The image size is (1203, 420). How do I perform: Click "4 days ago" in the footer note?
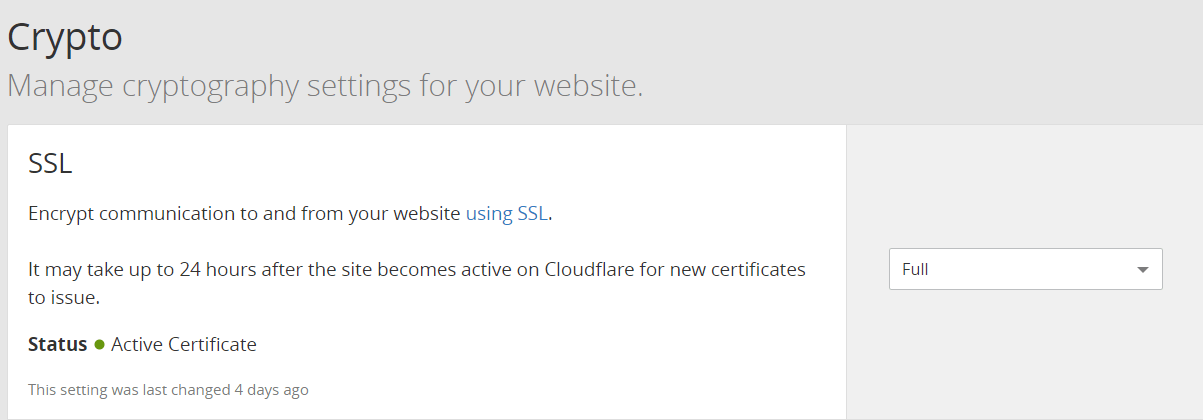271,390
